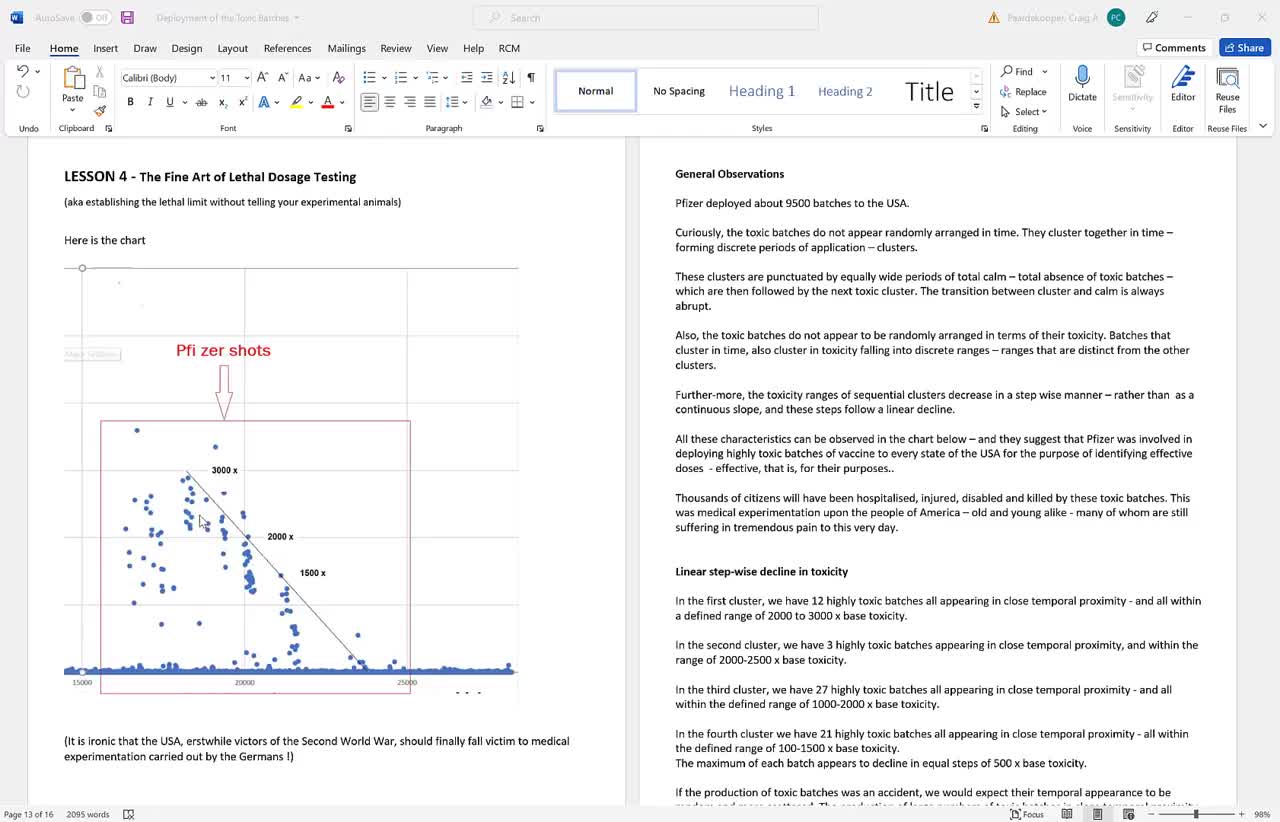
Task: Toggle Bold formatting
Action: click(130, 102)
